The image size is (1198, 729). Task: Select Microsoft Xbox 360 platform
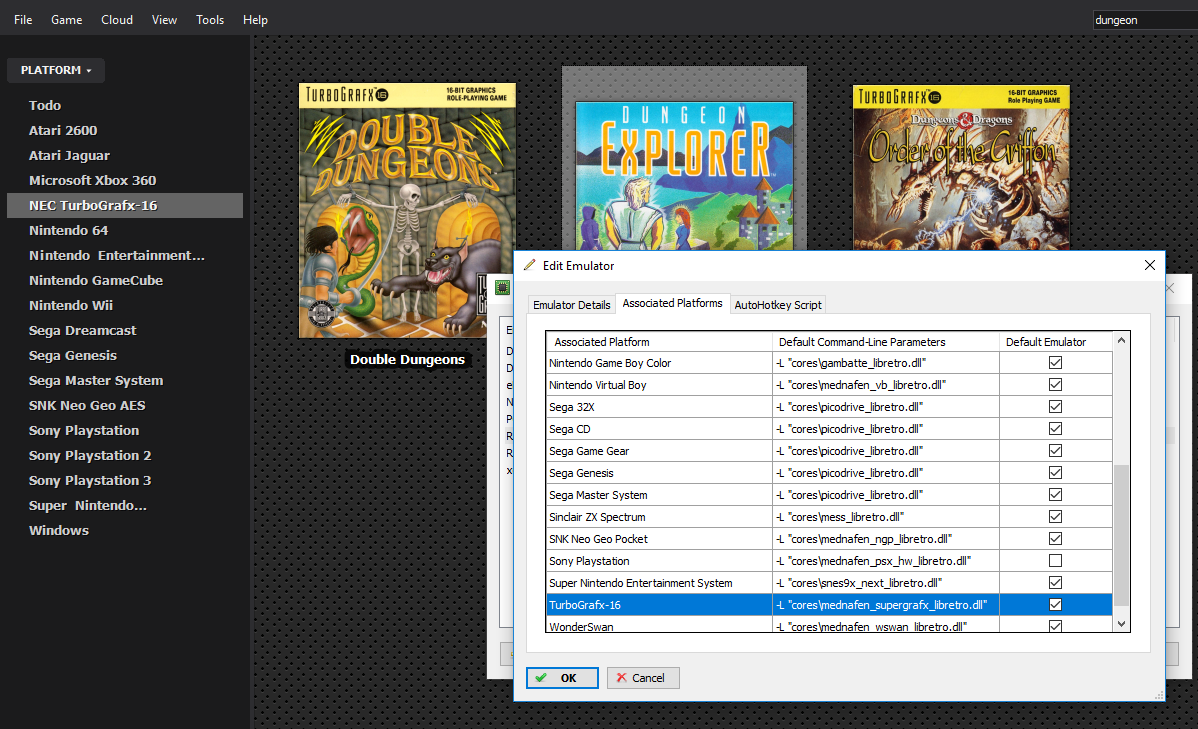pos(92,180)
